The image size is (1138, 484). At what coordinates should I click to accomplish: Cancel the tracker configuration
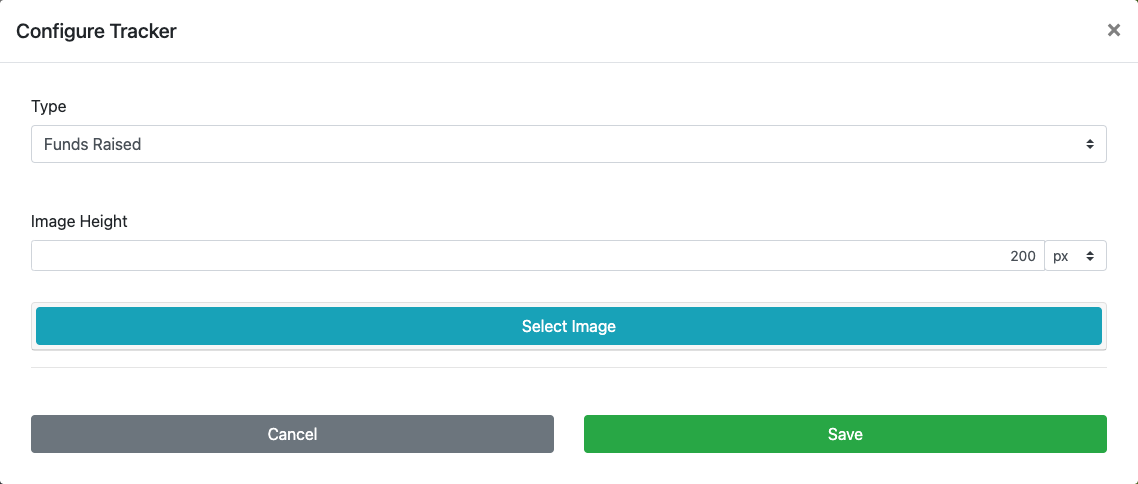[x=292, y=434]
